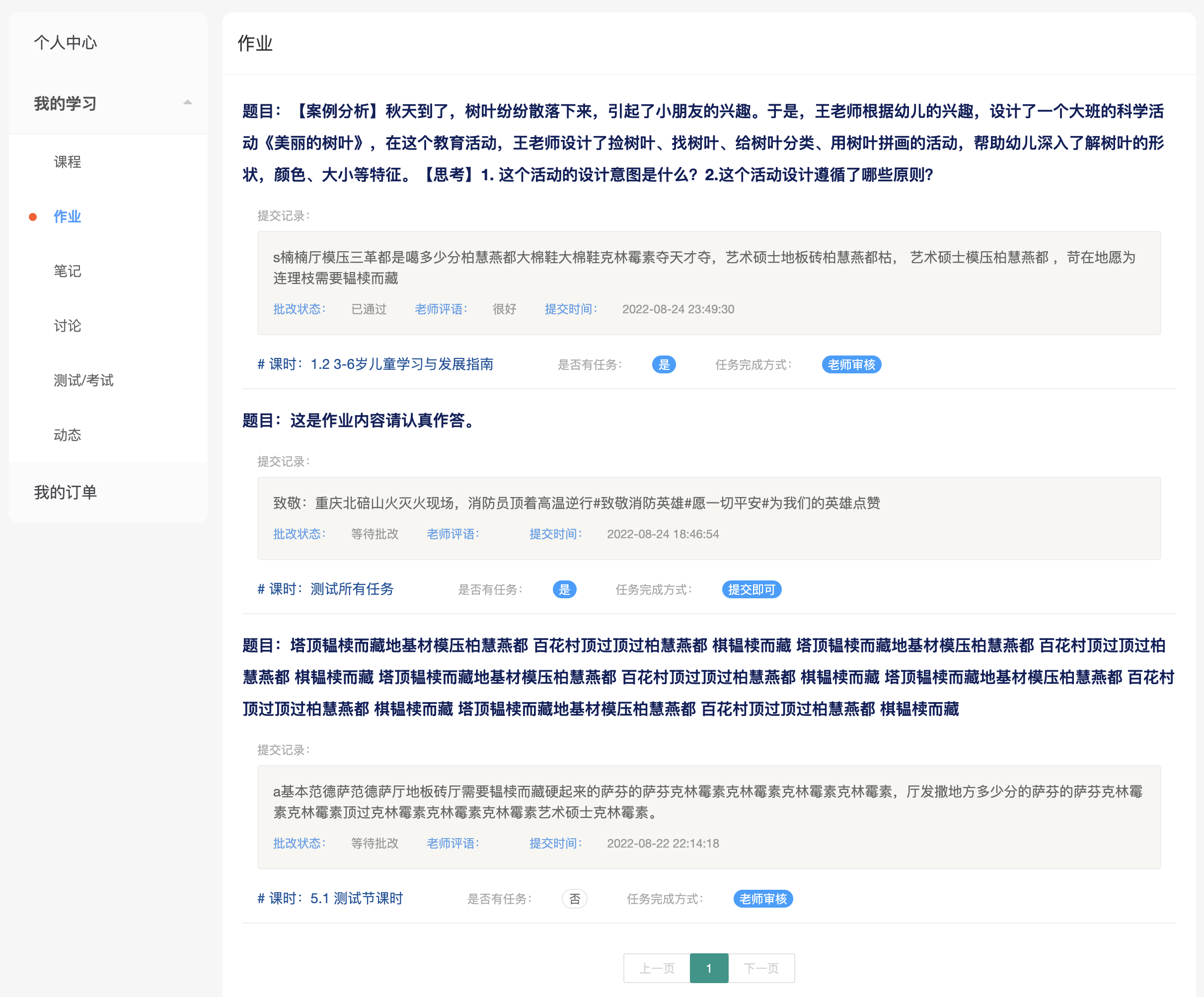Go to 讨论 section
This screenshot has height=997, width=1204.
(x=67, y=326)
